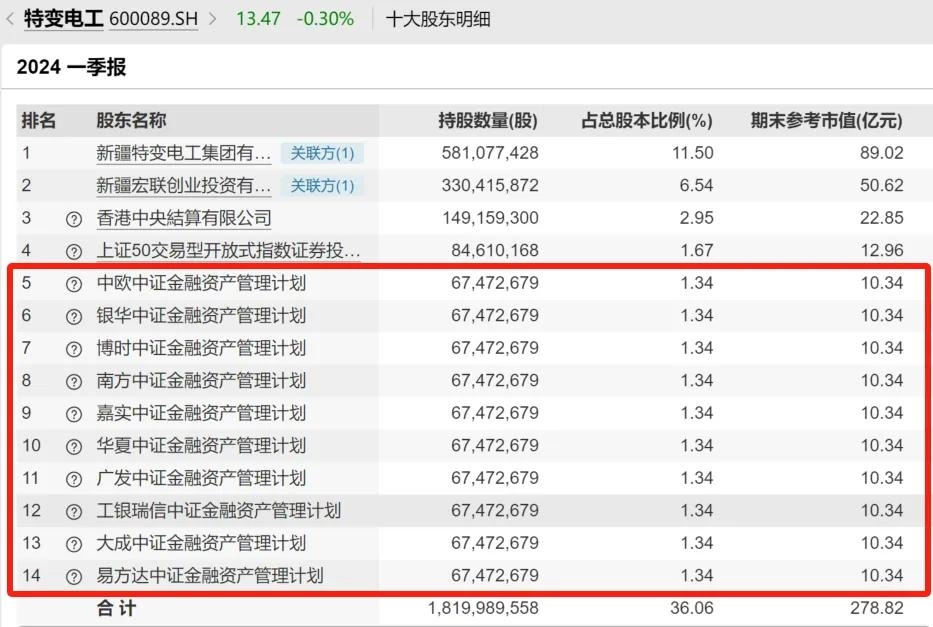Click help icon beside 嘉实中证金融资产管理计划
Image resolution: width=933 pixels, height=627 pixels.
pyautogui.click(x=74, y=414)
